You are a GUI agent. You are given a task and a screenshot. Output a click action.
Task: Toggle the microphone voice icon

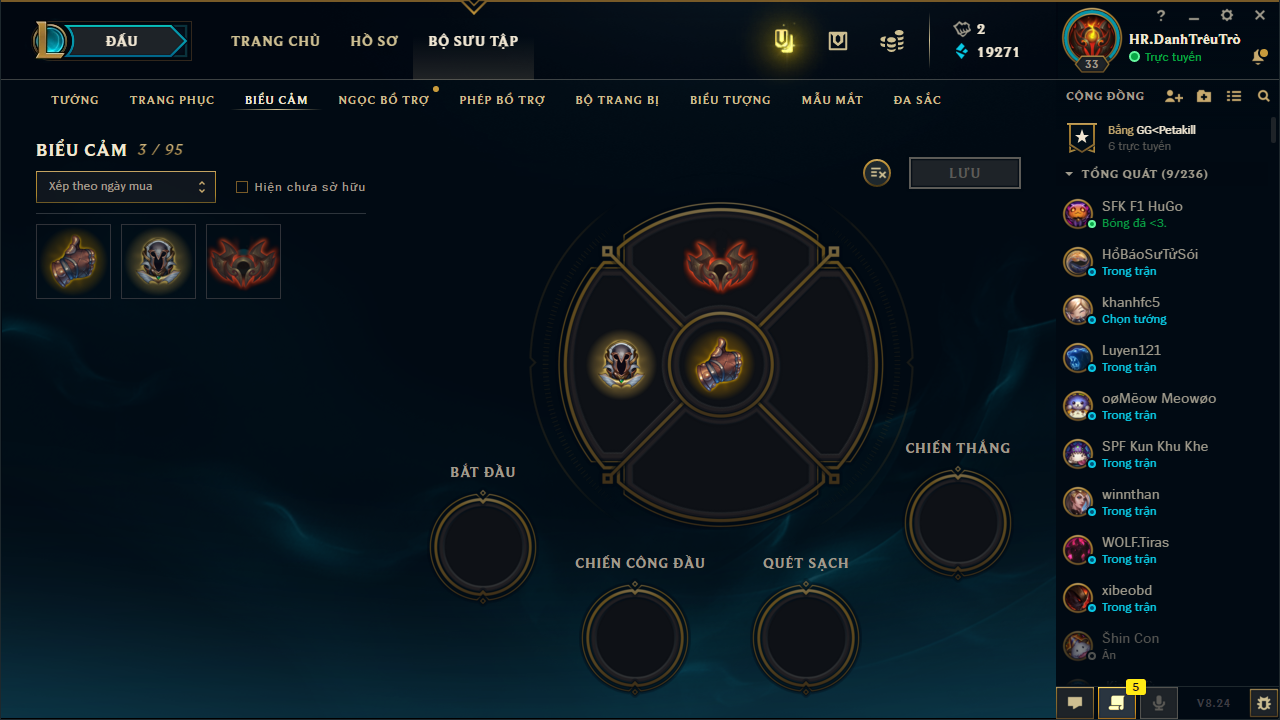coord(1159,703)
